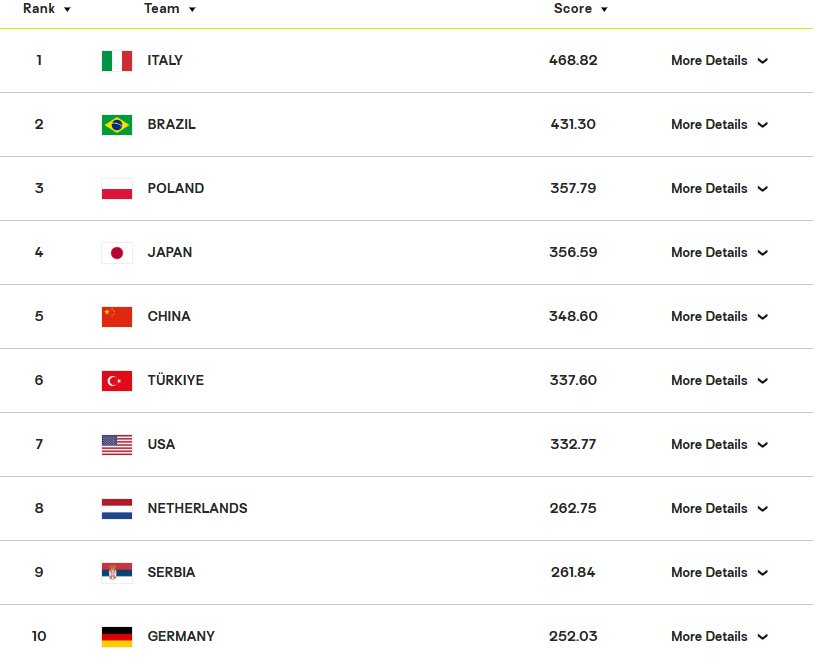
Task: Click the Türkiye flag icon
Action: [117, 381]
